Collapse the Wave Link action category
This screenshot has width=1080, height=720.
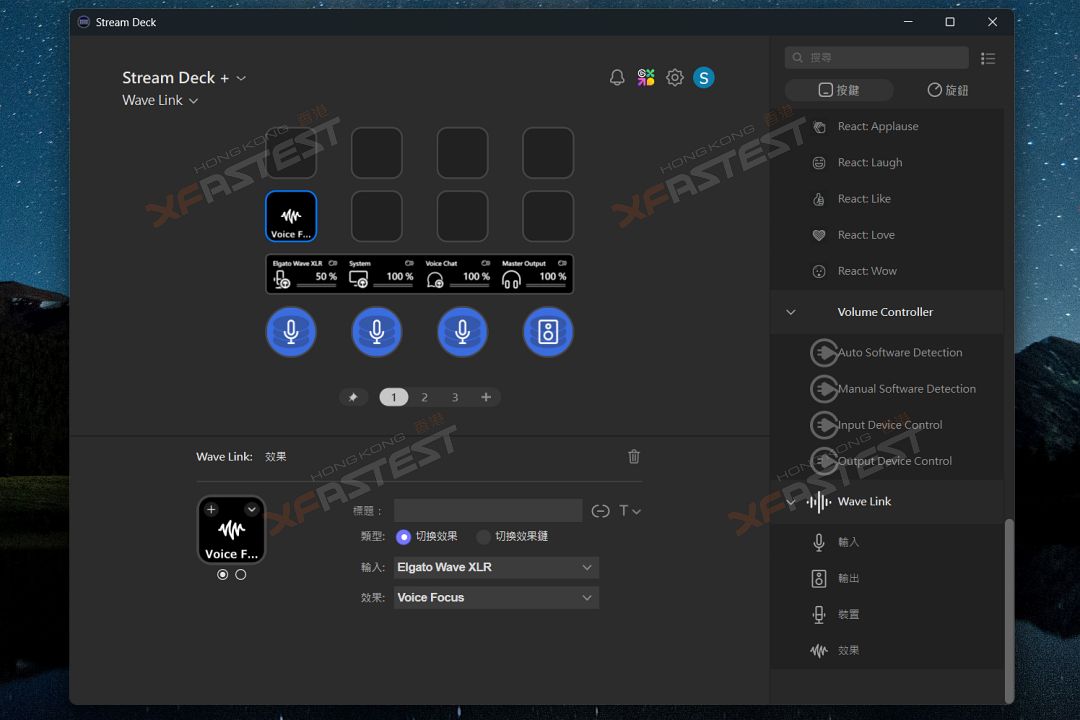point(791,502)
